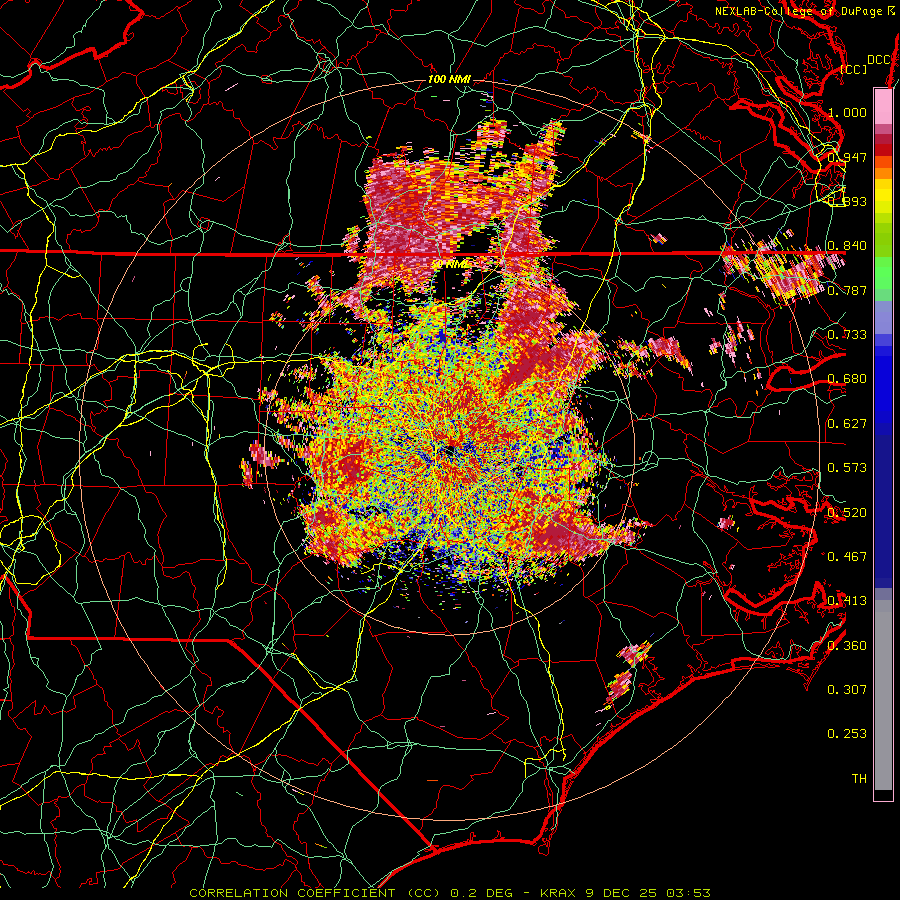
Task: Click the 0.680 scale value
Action: point(847,379)
